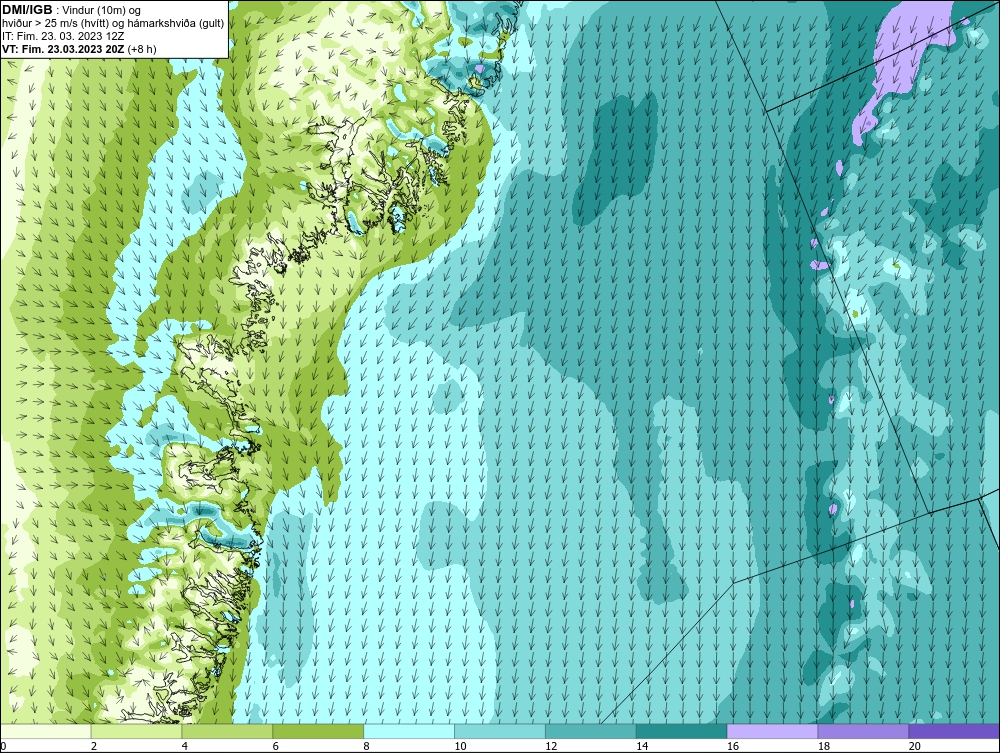Click the pale yellow 0–2 m/s legend swatch
The image size is (1000, 753).
pyautogui.click(x=46, y=731)
